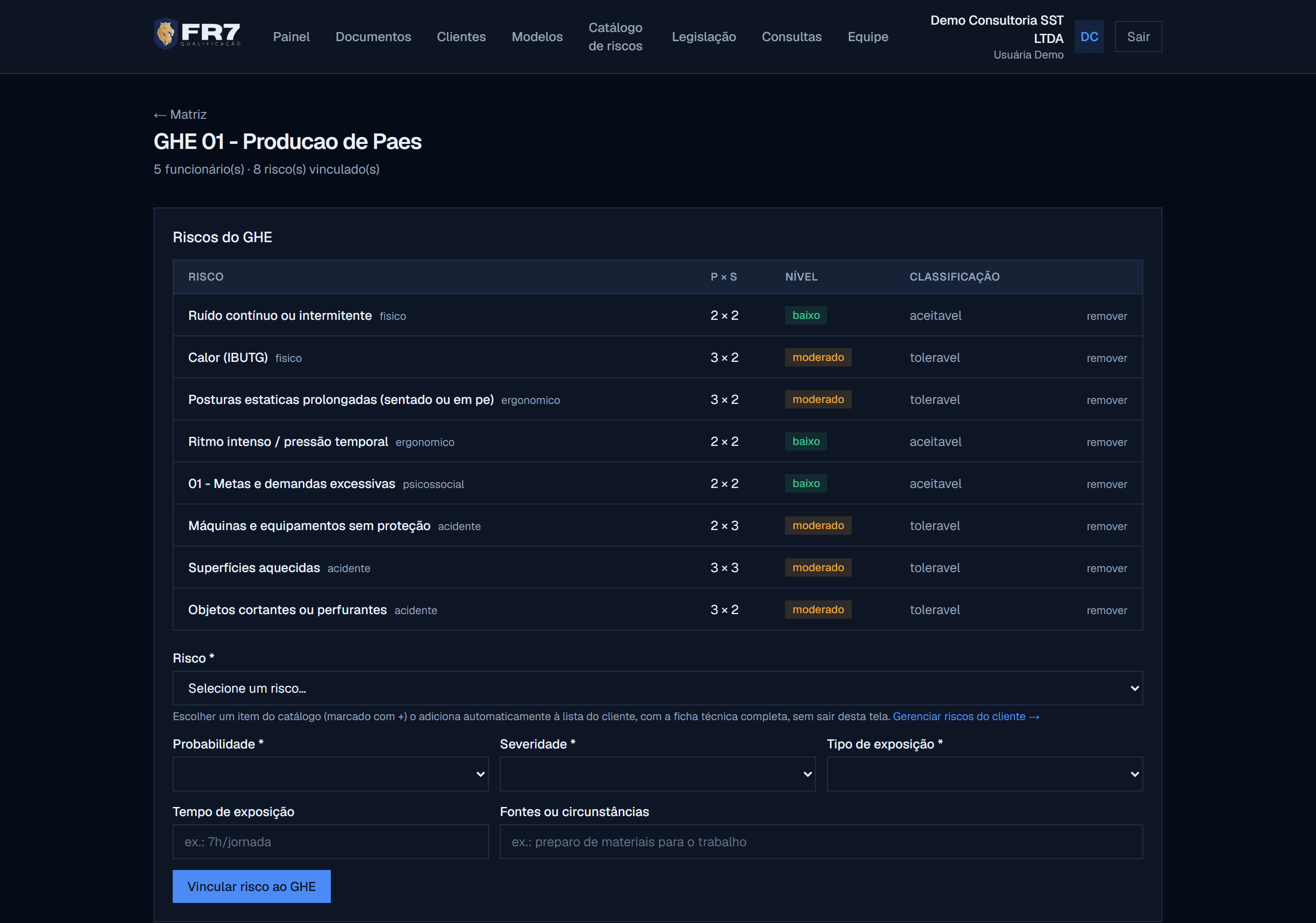
Task: Click the Demo Consultoria SST LTDA name
Action: [x=996, y=29]
